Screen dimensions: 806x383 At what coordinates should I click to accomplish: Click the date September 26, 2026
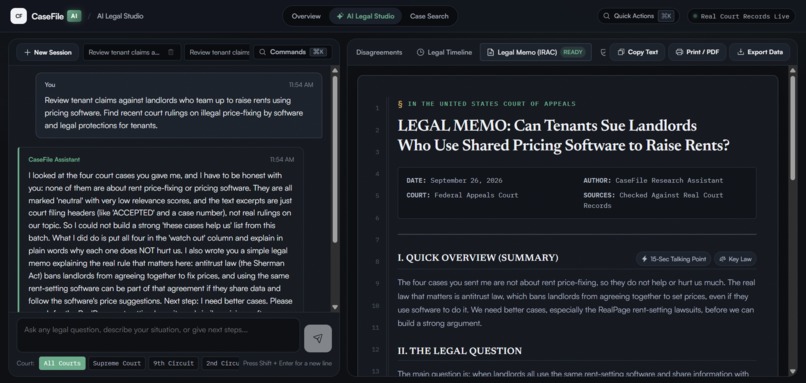click(x=466, y=180)
